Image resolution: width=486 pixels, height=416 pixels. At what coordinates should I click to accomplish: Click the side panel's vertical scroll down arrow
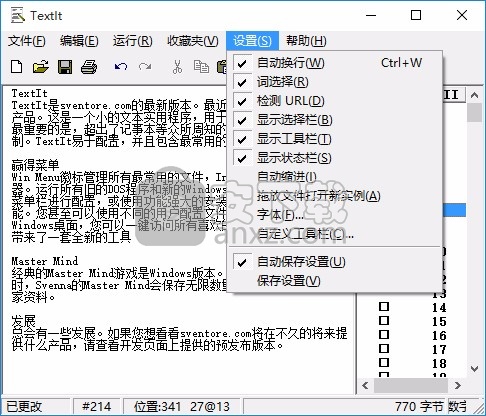[474, 369]
